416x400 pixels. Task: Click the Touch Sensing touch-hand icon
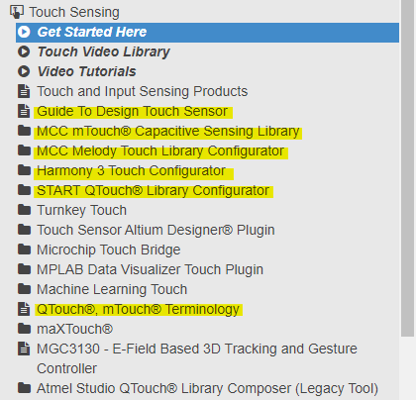tap(17, 12)
